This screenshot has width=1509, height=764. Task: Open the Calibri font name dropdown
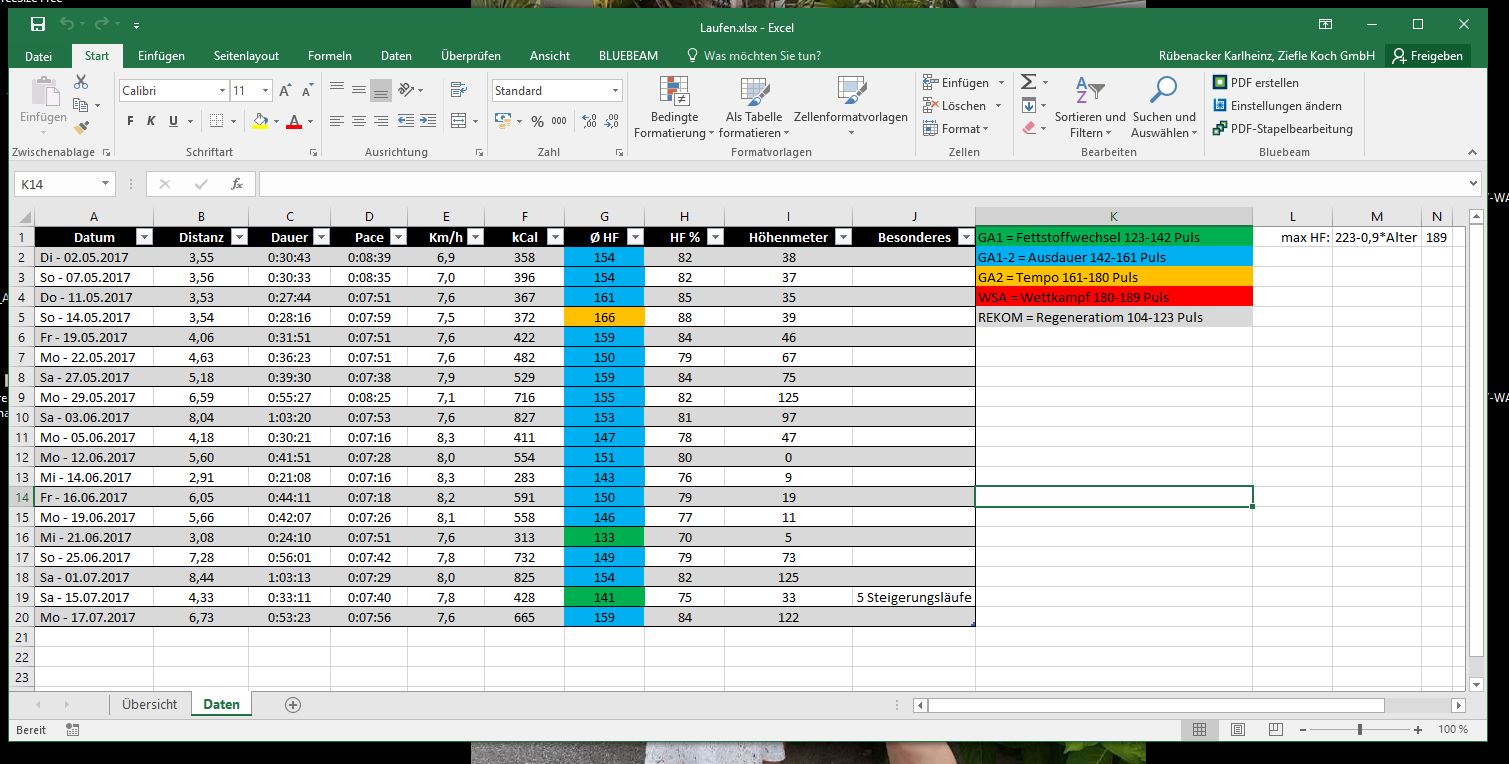[222, 91]
